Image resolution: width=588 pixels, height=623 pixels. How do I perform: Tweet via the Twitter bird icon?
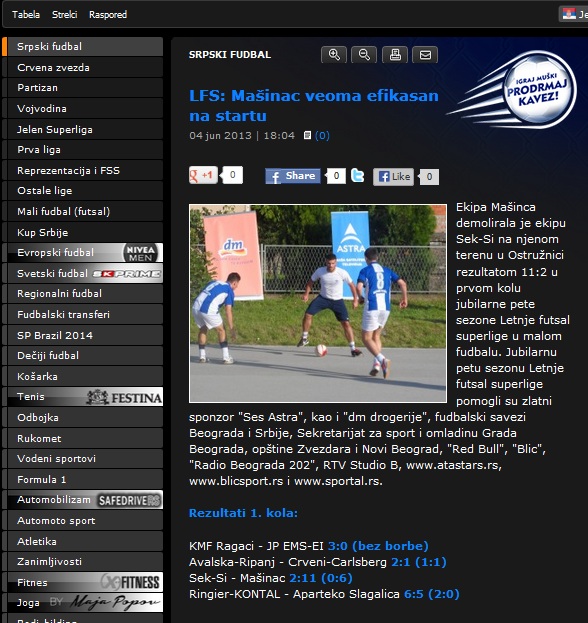357,175
